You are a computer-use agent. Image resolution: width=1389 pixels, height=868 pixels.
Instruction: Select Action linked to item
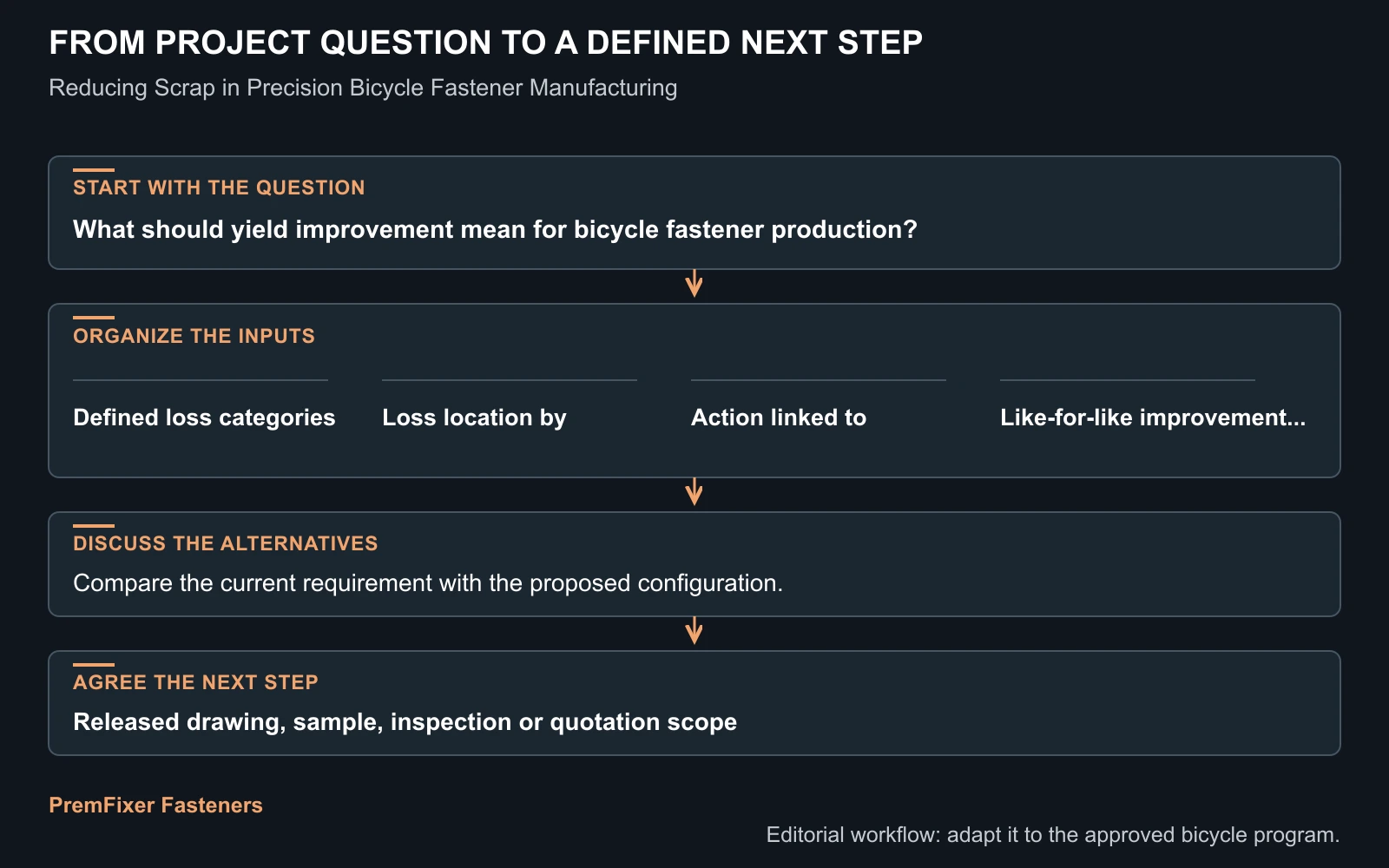pos(779,418)
